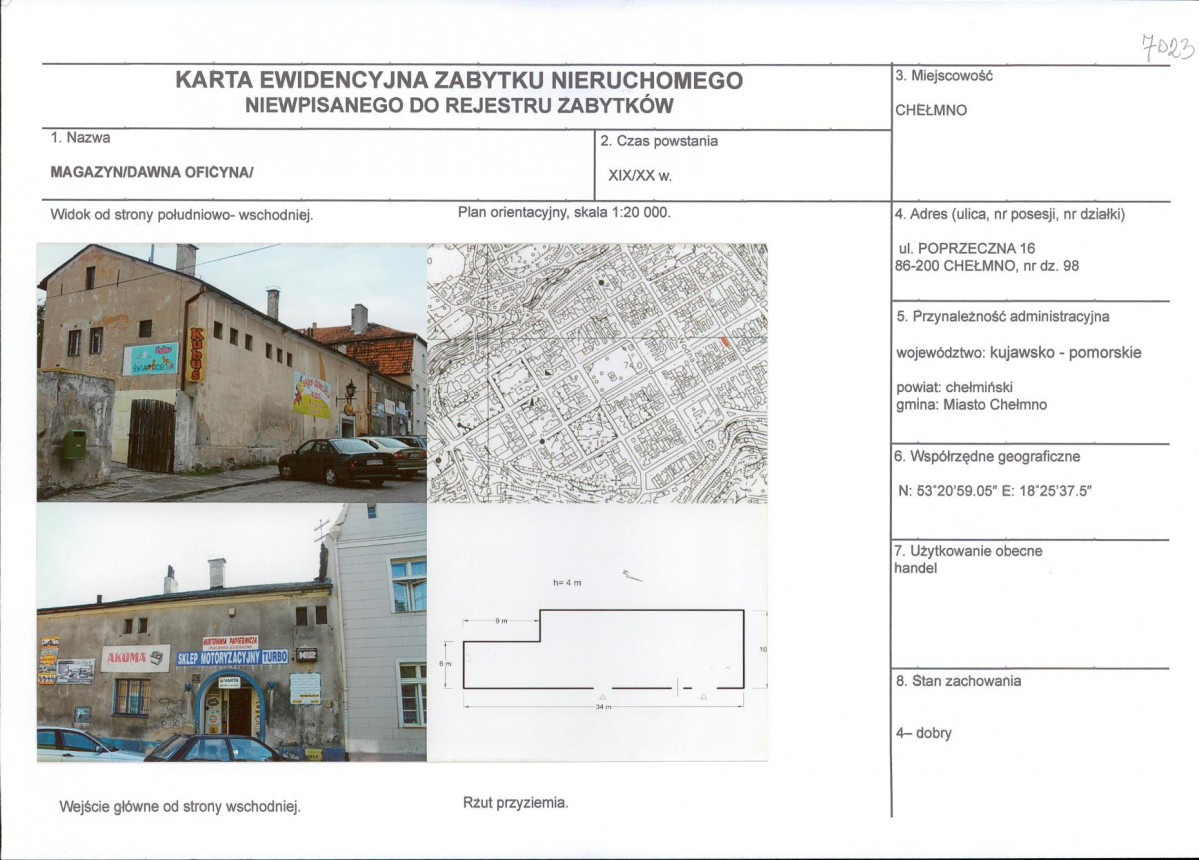Click the red marked building on the map

726,342
